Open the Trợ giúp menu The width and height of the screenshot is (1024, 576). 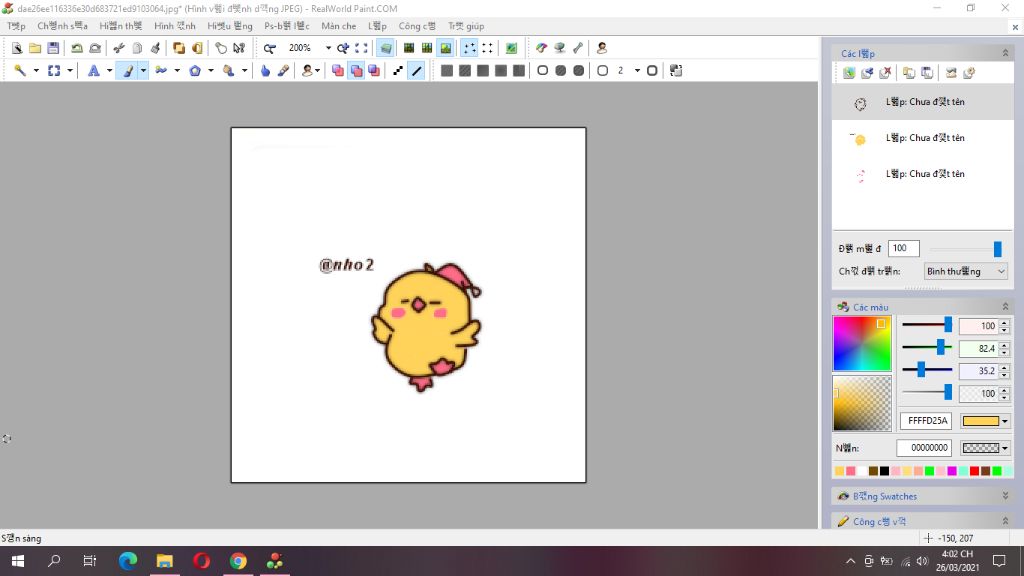coord(466,26)
